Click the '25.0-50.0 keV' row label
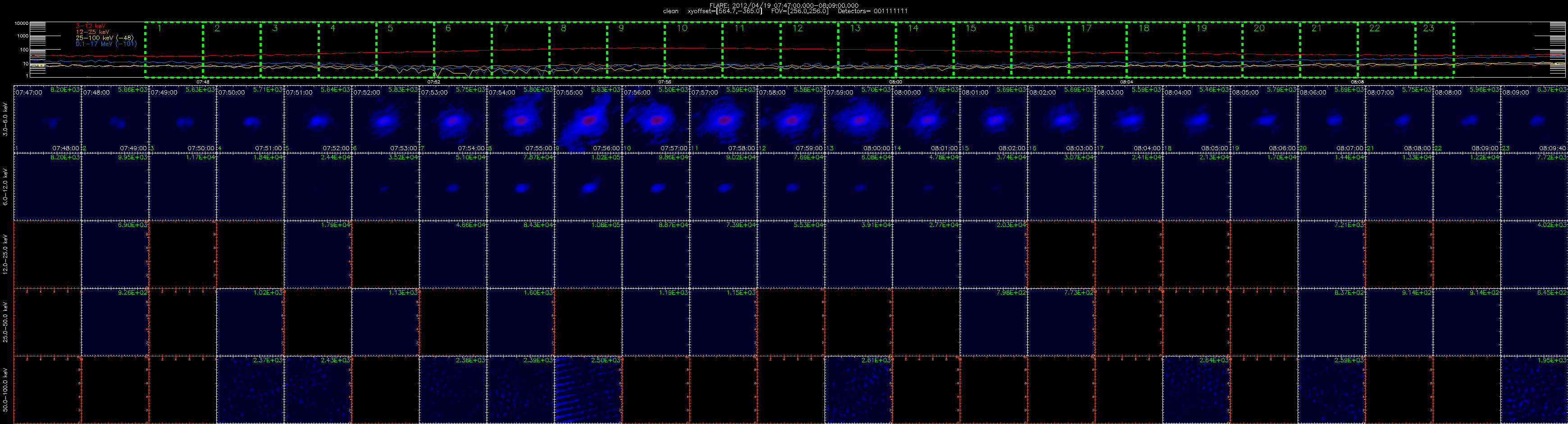This screenshot has height=424, width=1568. (x=6, y=322)
